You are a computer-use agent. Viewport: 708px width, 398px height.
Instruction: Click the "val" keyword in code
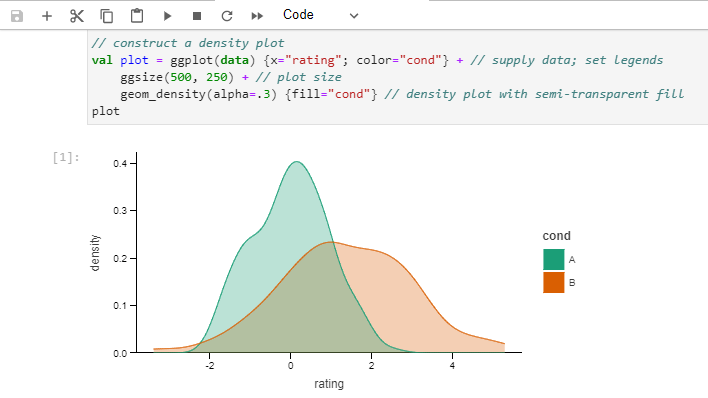(102, 60)
